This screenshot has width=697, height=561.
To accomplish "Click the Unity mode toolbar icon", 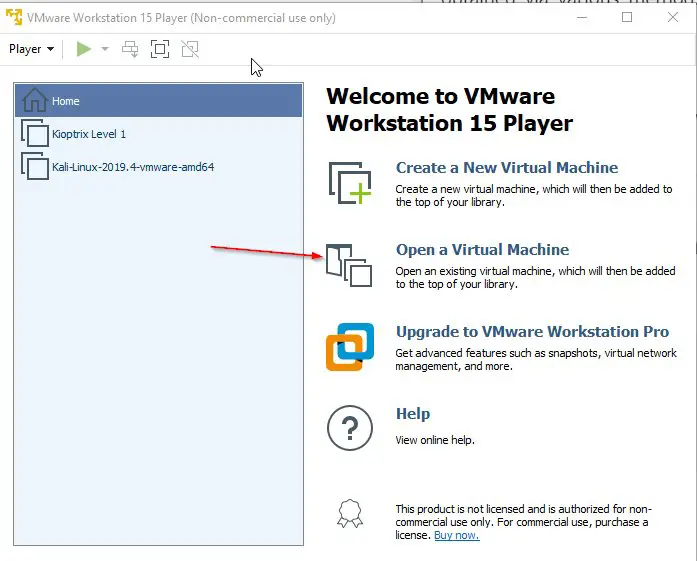I will pyautogui.click(x=190, y=49).
